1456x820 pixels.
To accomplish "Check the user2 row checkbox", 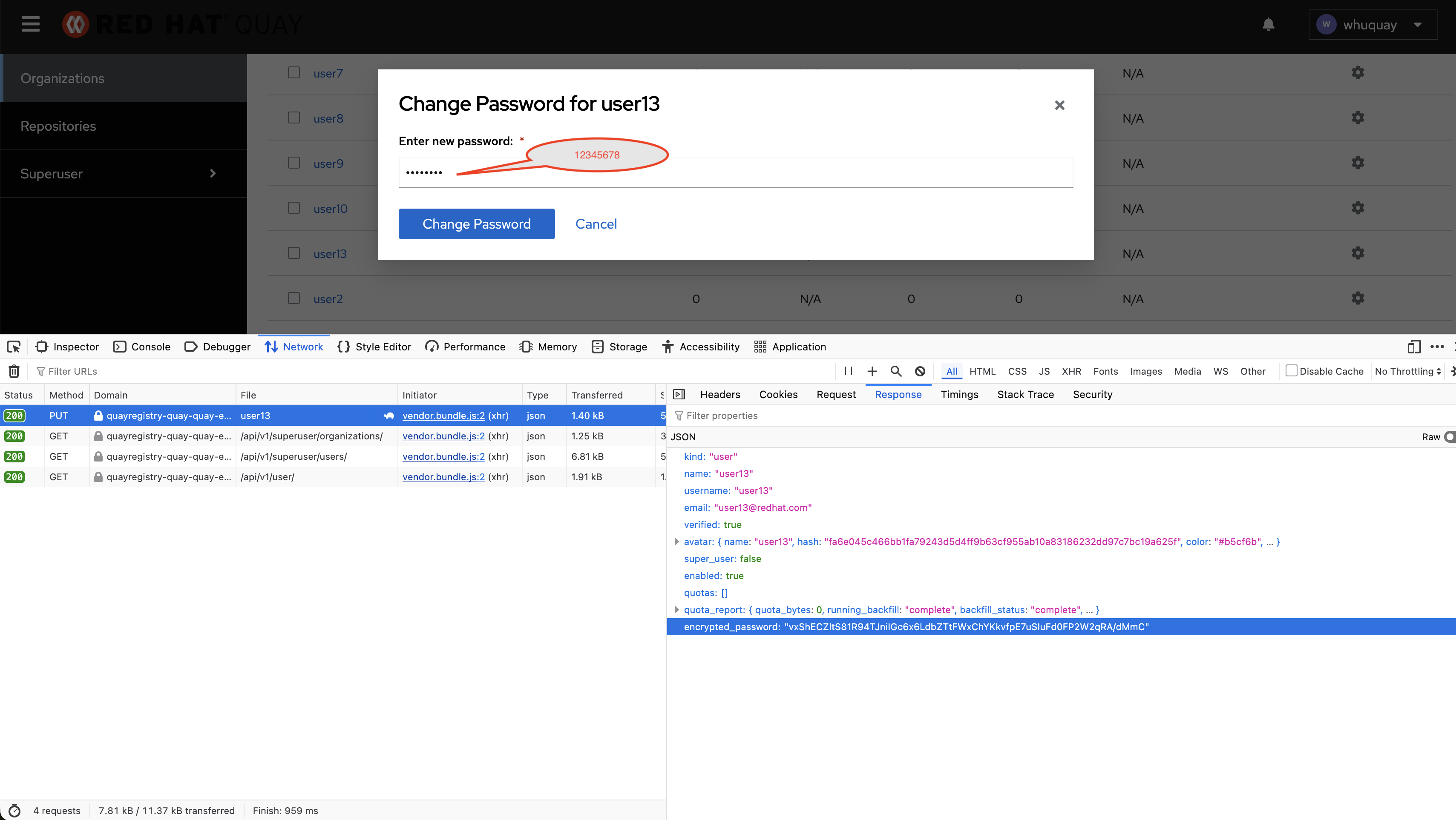I will [x=294, y=298].
